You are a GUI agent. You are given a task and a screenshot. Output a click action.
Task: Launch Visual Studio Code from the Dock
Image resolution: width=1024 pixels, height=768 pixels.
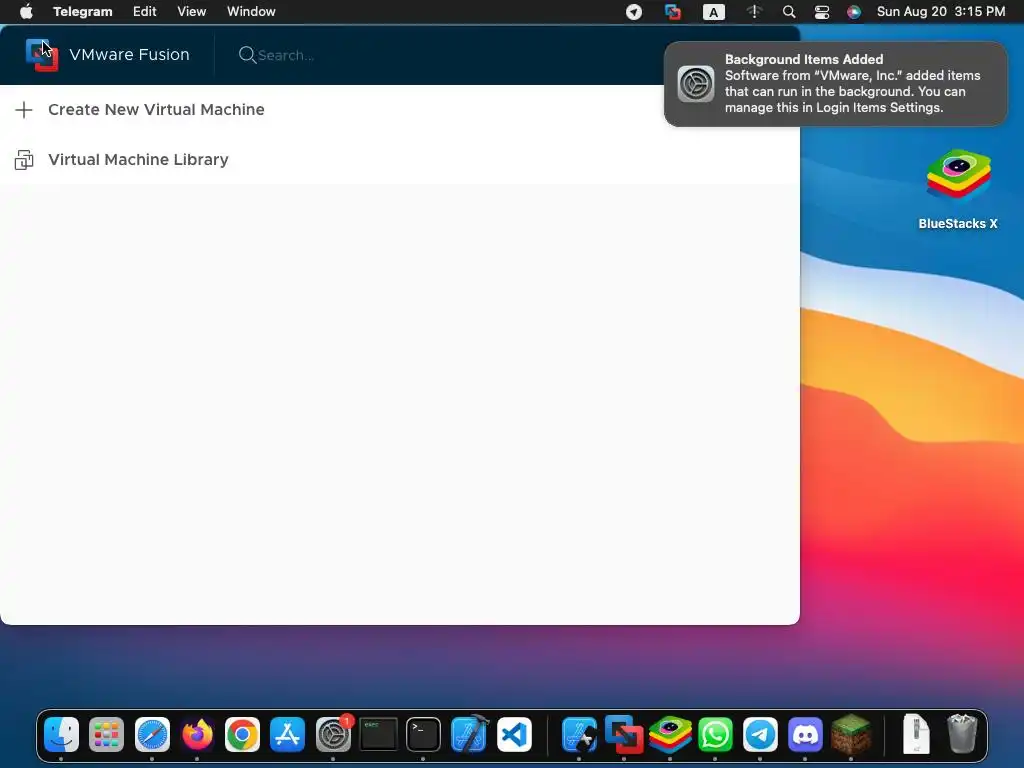pos(514,735)
